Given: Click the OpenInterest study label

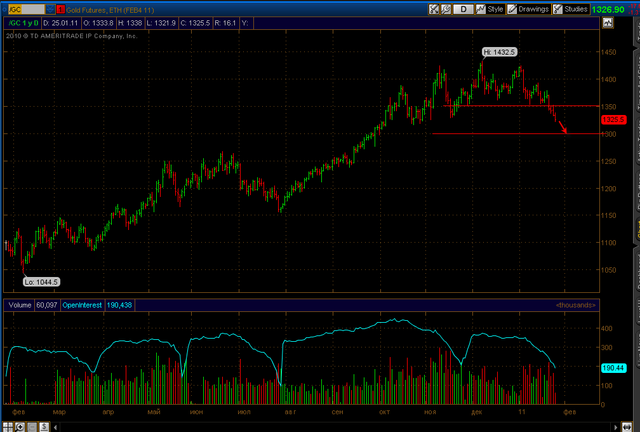Looking at the screenshot, I should 82,305.
